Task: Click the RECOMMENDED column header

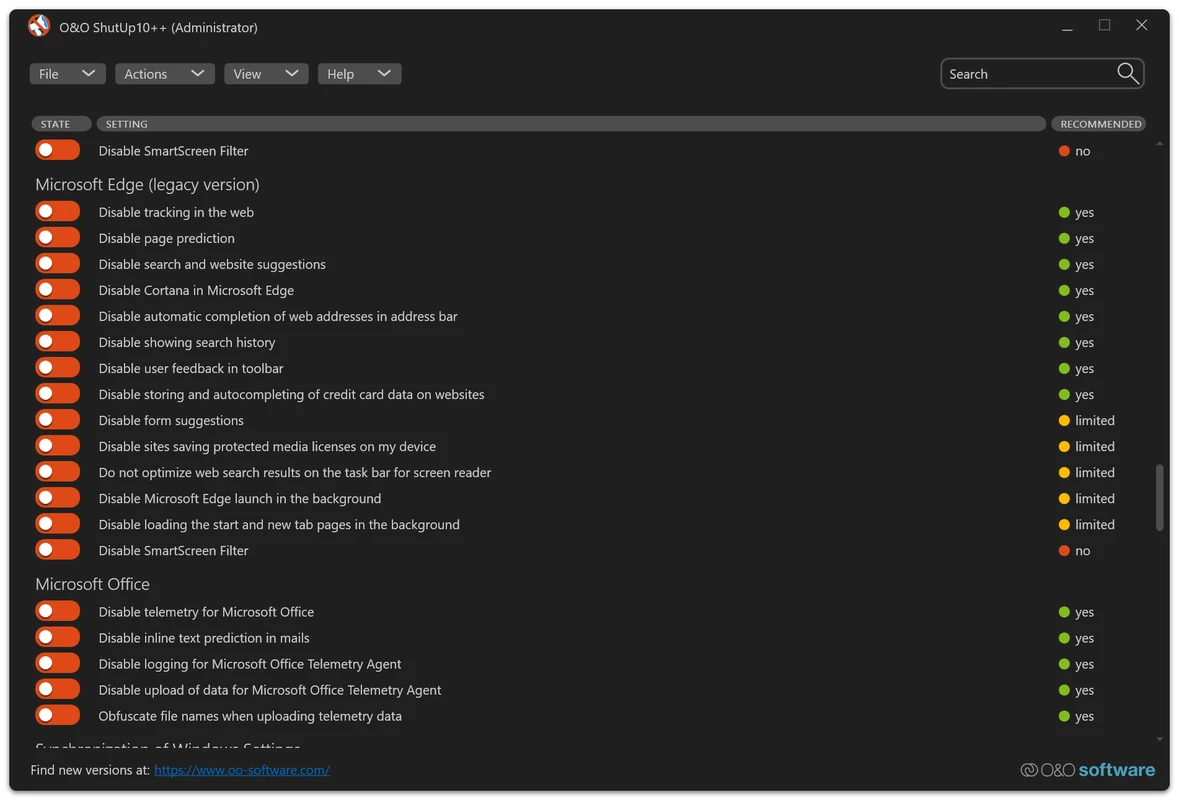Action: pyautogui.click(x=1099, y=124)
